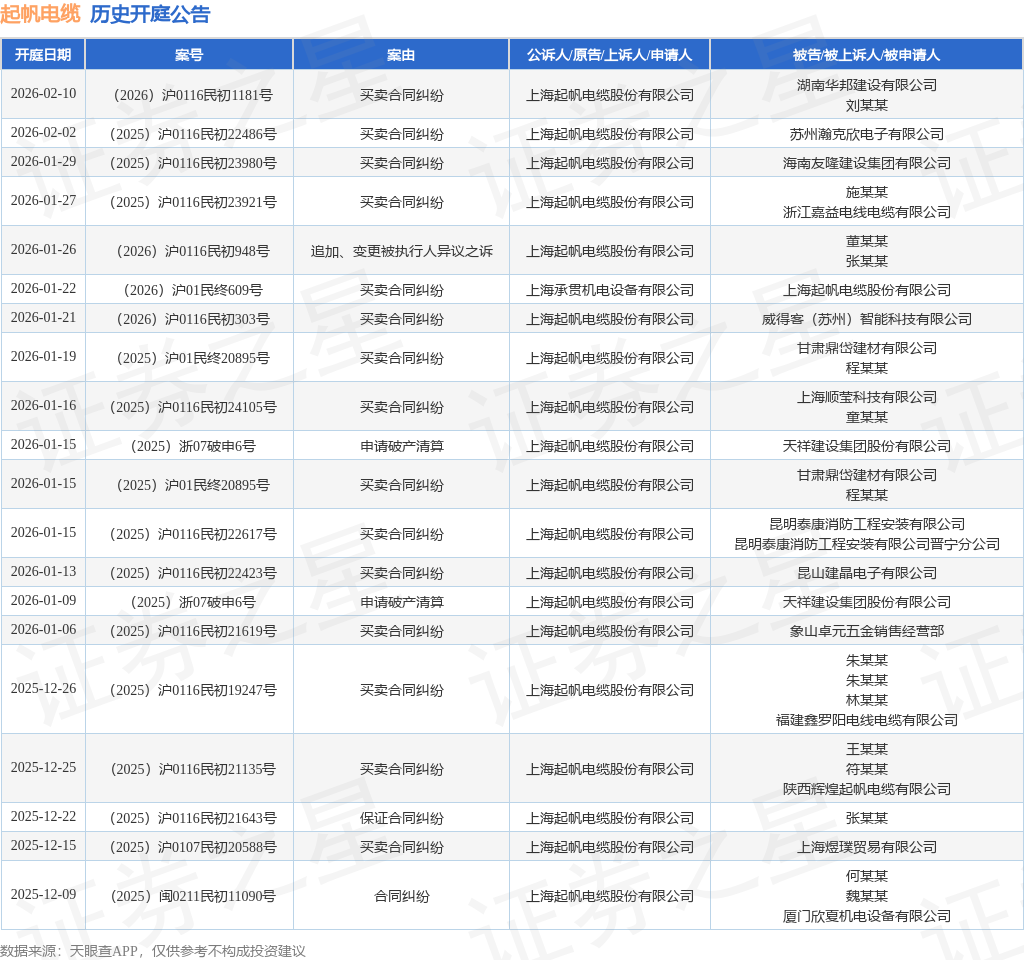Select the date cell 2026-01-21

point(43,317)
